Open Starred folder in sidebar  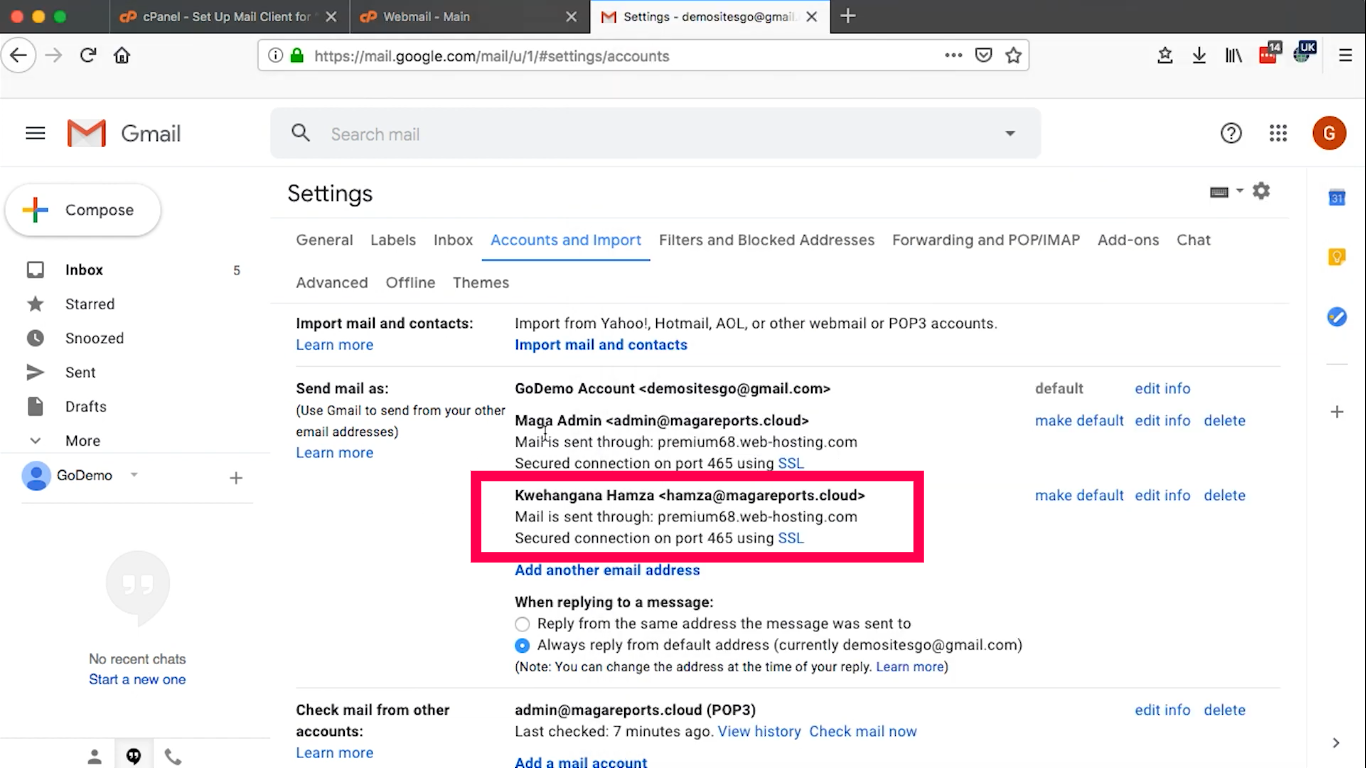(x=90, y=304)
